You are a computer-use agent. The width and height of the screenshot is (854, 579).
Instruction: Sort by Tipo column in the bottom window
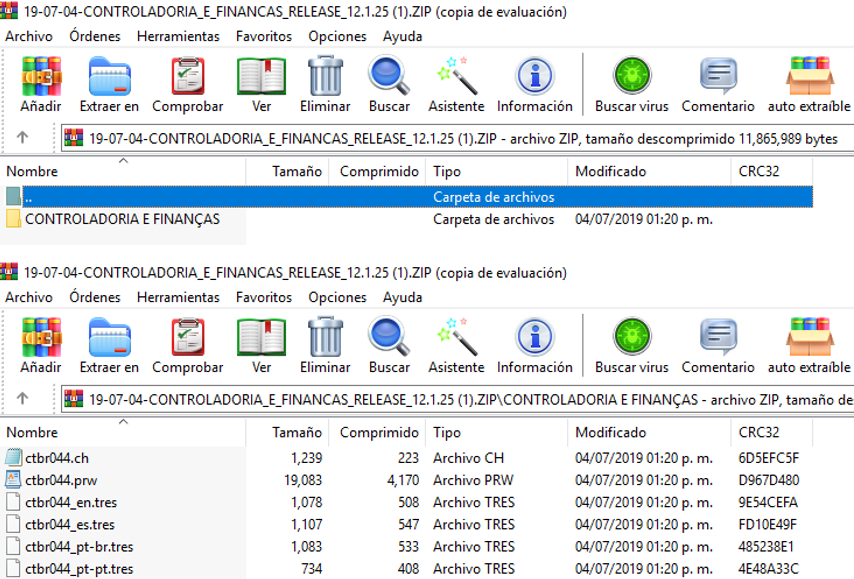point(497,432)
